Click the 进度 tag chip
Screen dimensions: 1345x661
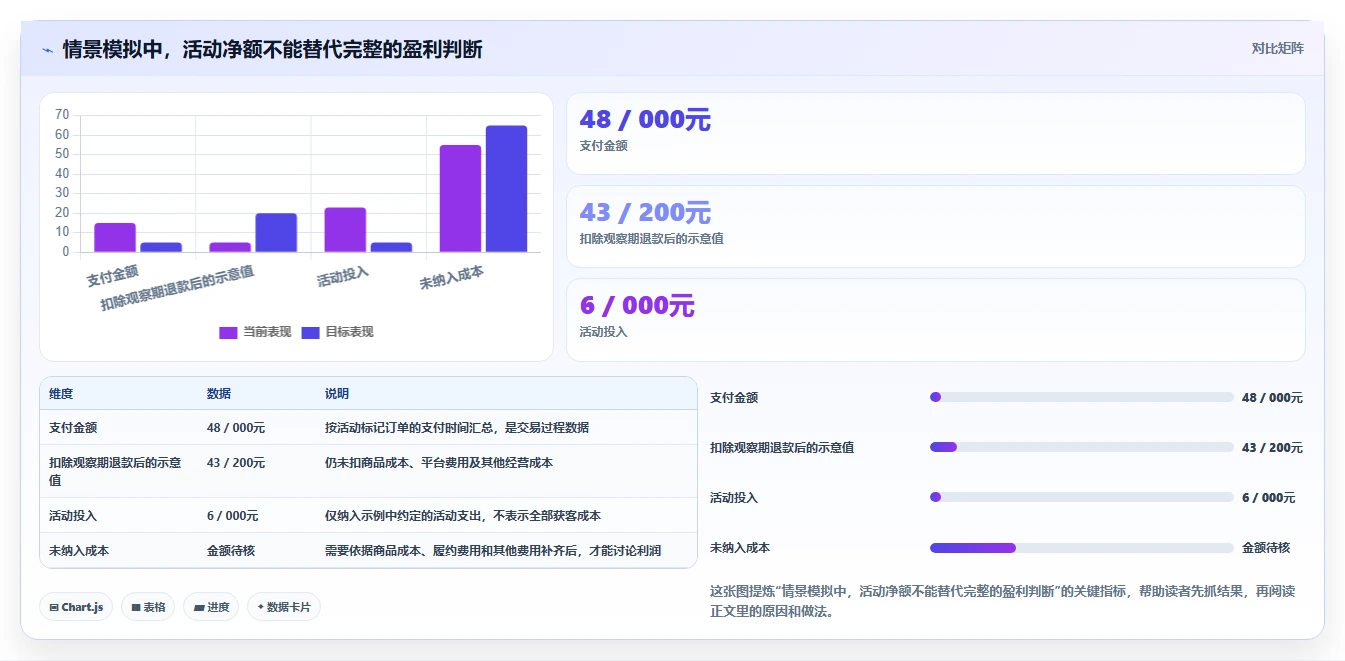pyautogui.click(x=211, y=607)
